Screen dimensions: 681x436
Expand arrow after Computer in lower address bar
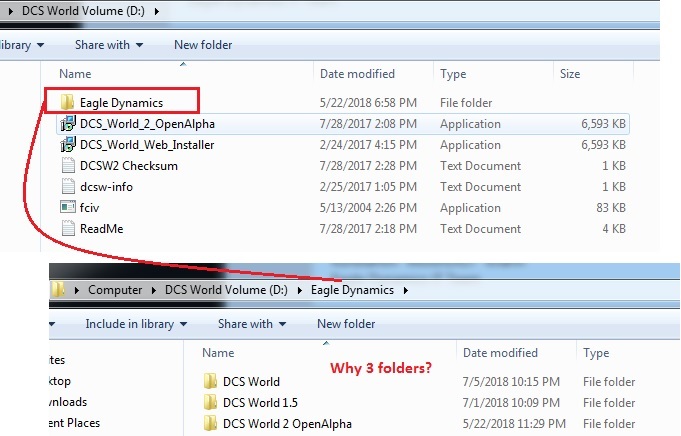click(x=154, y=290)
